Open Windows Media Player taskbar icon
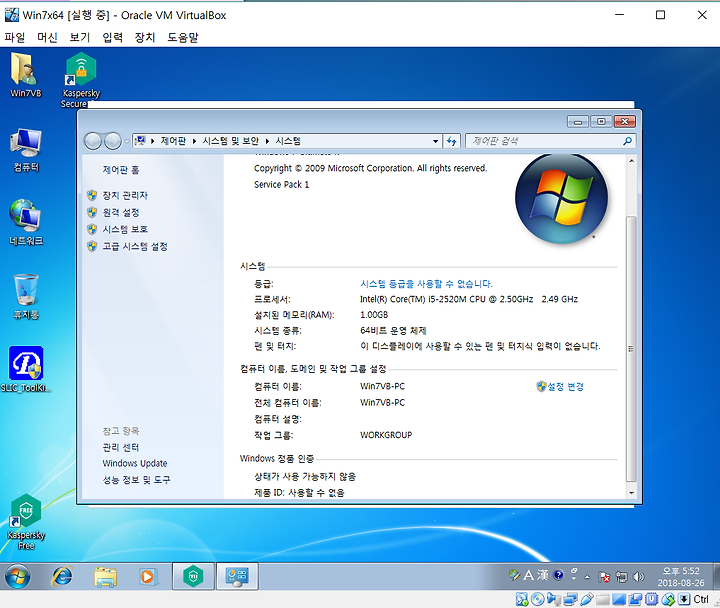This screenshot has width=720, height=608. (x=148, y=576)
